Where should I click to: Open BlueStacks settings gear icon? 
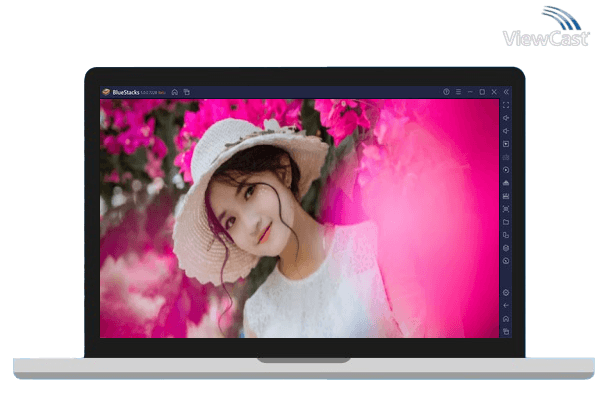tap(506, 293)
